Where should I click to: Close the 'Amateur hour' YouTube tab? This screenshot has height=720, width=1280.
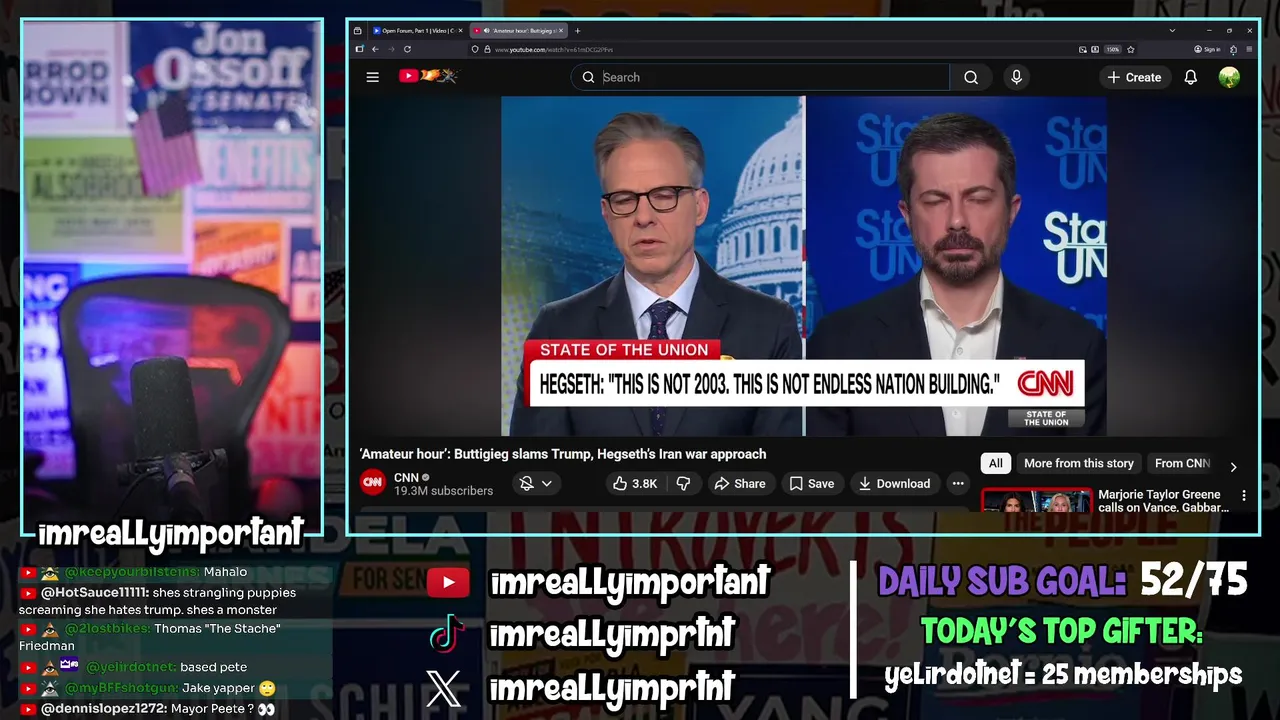[561, 31]
